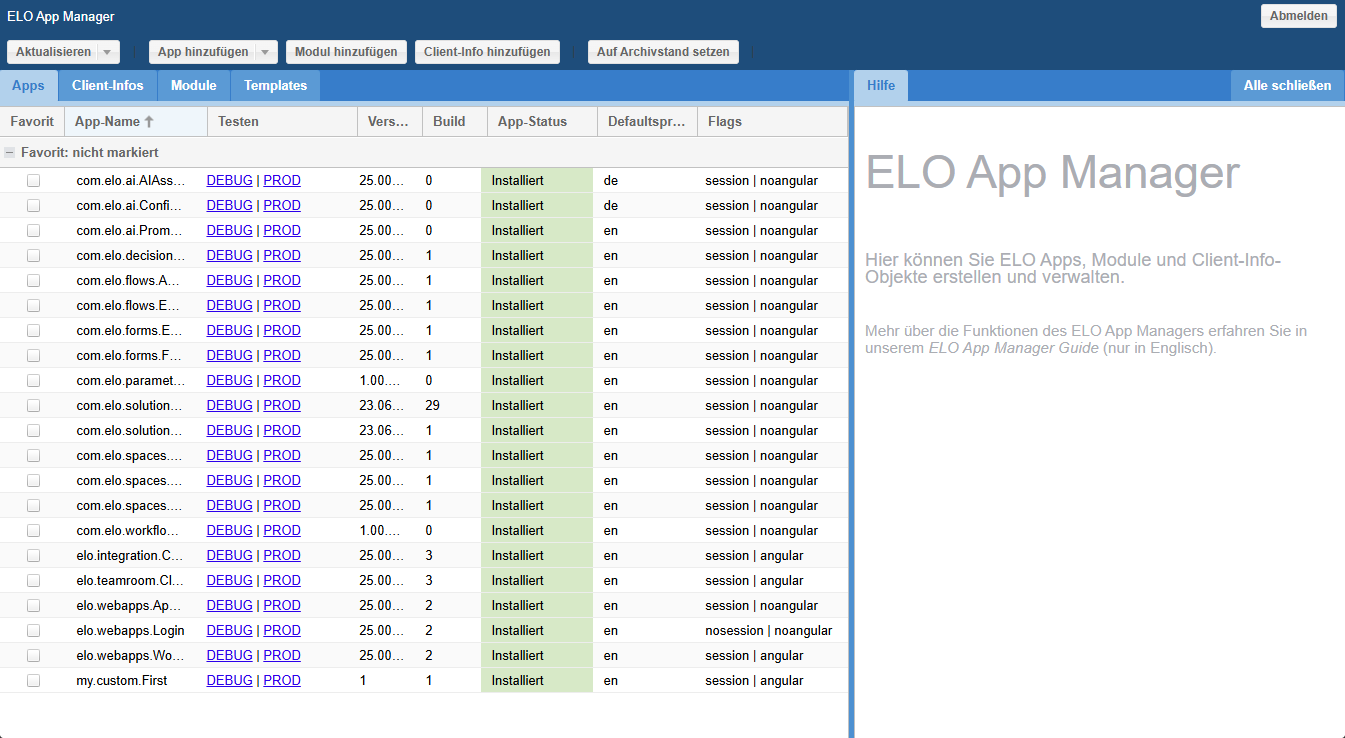Mark com.elo.ai.AIAss... as favorite checkbox

coord(33,181)
